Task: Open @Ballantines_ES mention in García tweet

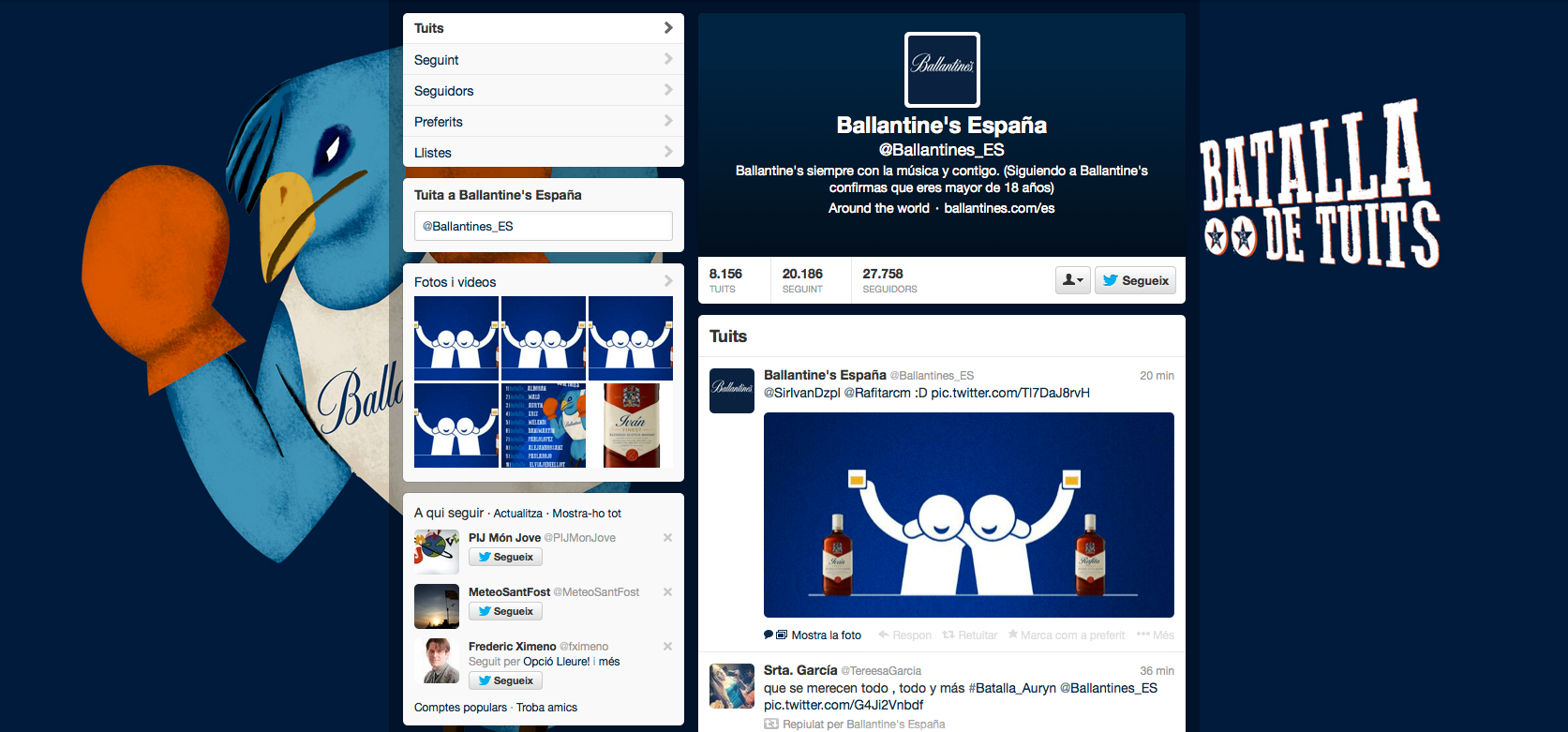Action: click(1109, 688)
